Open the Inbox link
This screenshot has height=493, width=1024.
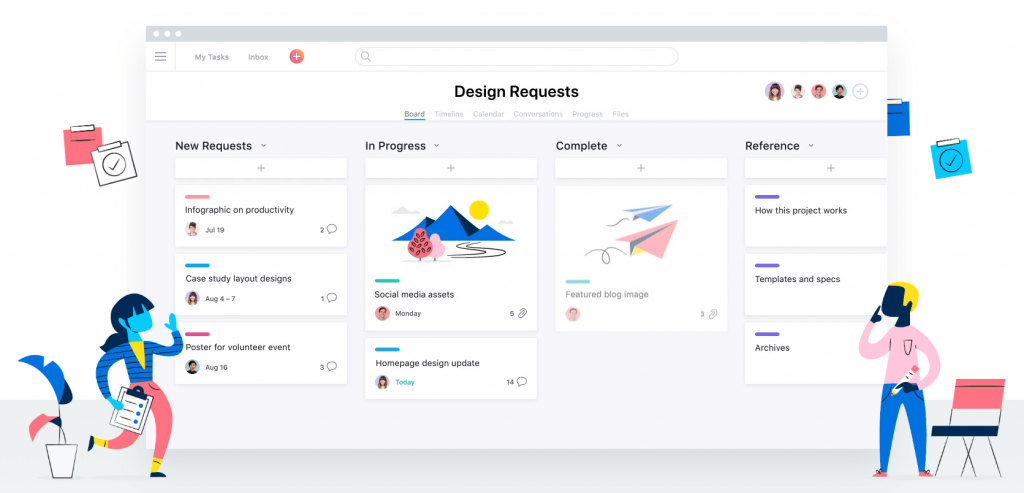coord(258,57)
